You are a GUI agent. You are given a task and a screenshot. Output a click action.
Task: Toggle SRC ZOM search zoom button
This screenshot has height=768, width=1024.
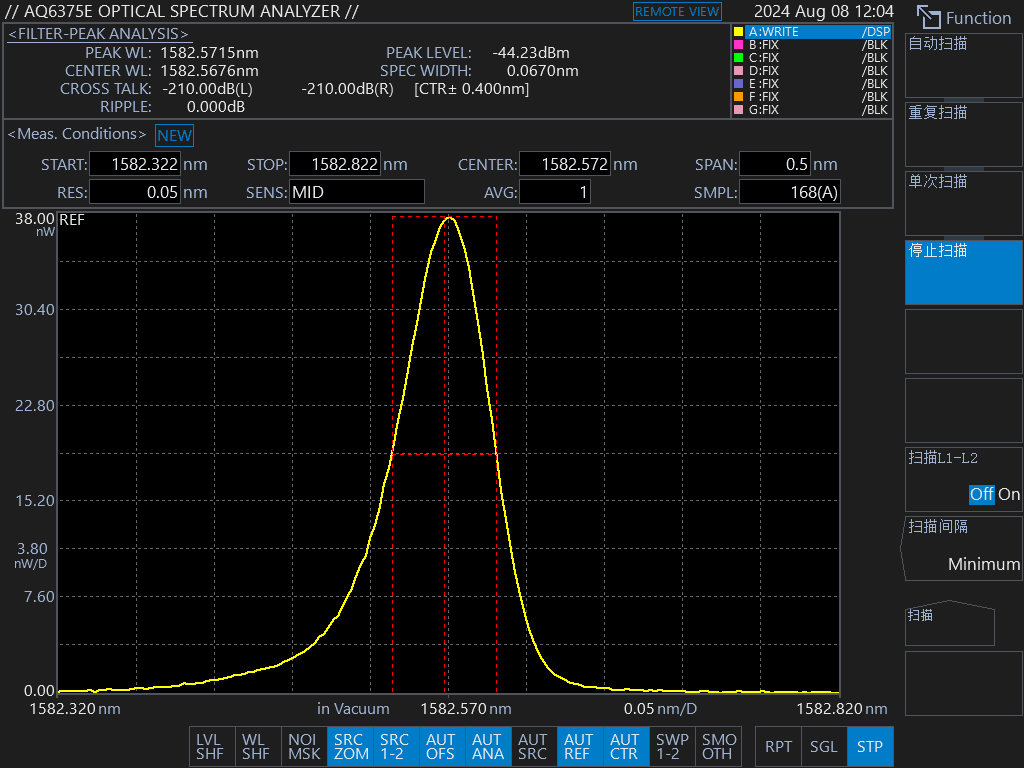351,746
